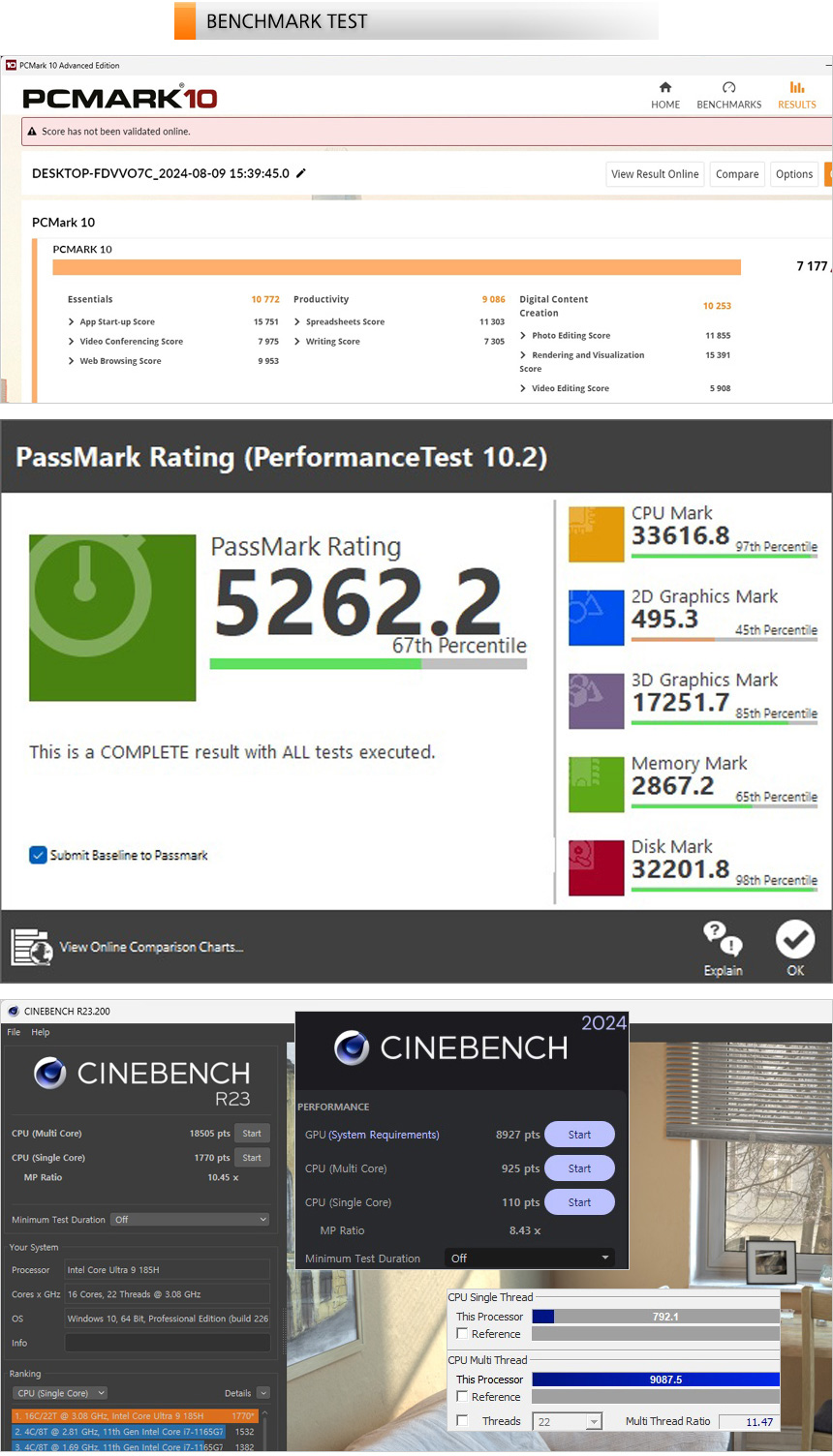The width and height of the screenshot is (833, 1456).
Task: Click the red Disk Mark icon
Action: pos(596,867)
